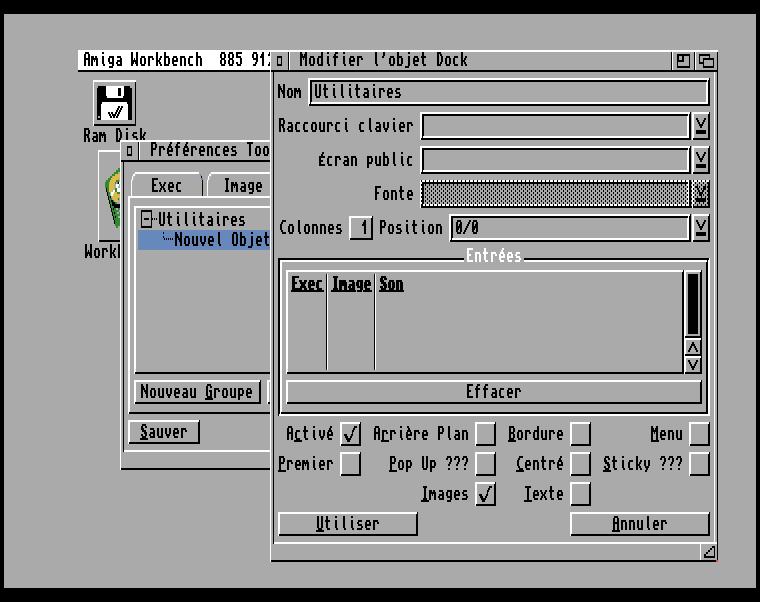
Task: Disable the Images checkbox
Action: click(x=485, y=494)
